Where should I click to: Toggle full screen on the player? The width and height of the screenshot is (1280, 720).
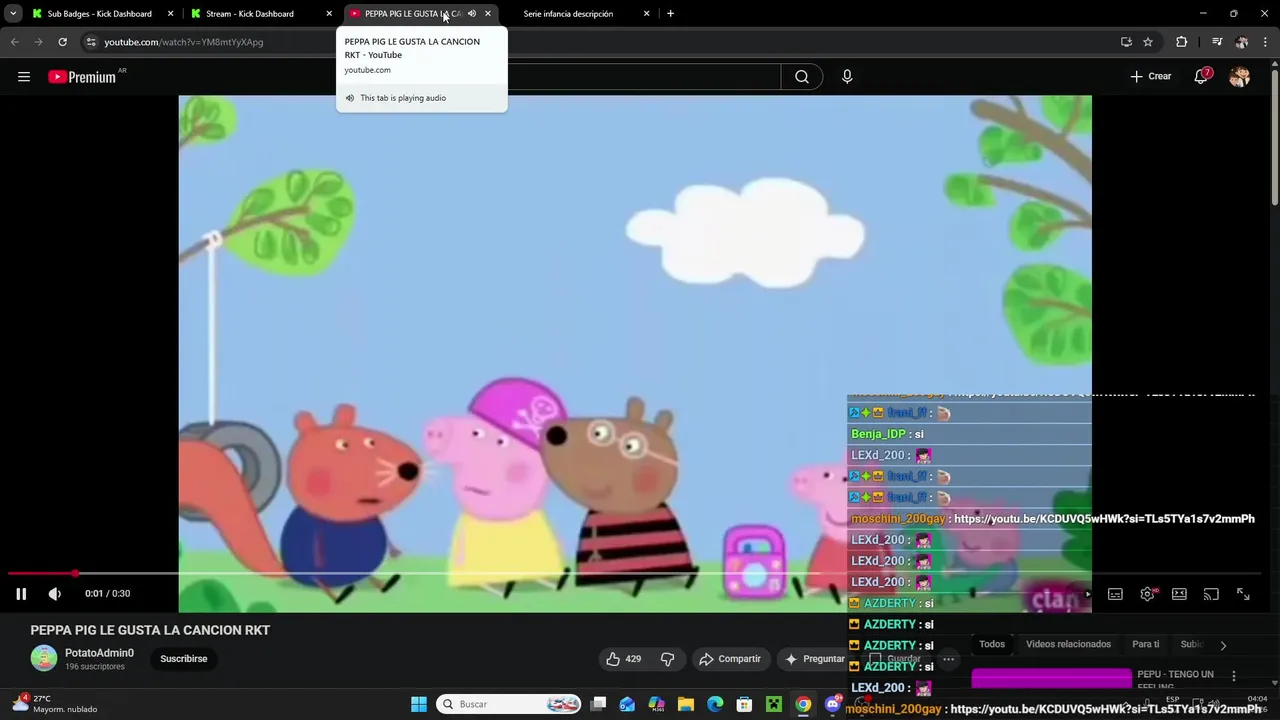point(1243,594)
